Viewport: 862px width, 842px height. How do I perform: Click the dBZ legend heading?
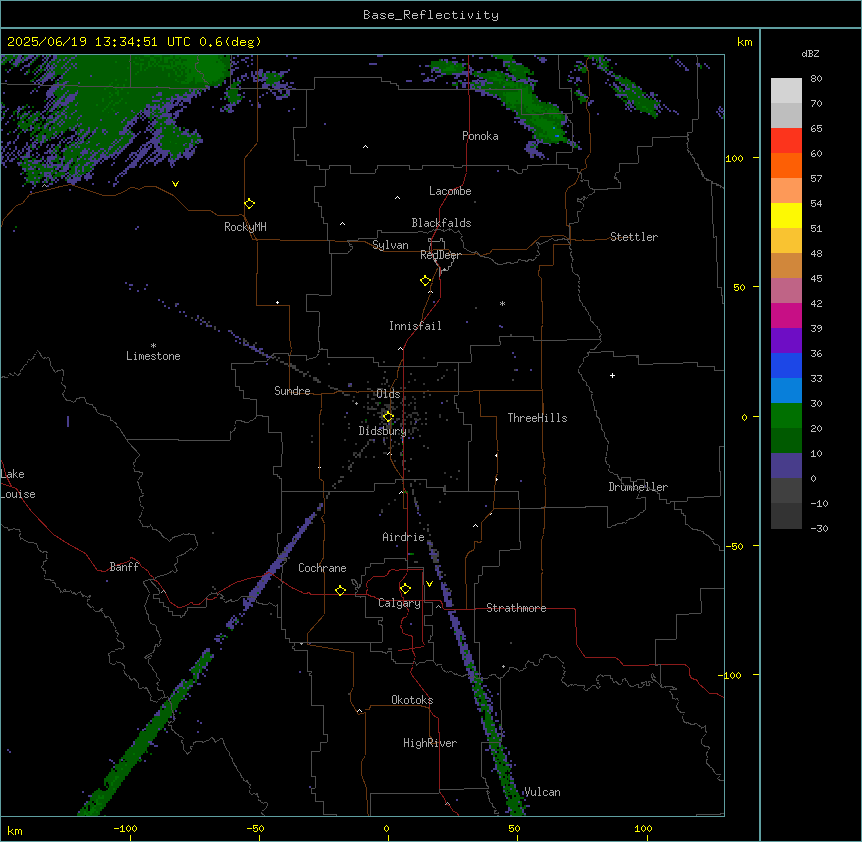pos(810,53)
